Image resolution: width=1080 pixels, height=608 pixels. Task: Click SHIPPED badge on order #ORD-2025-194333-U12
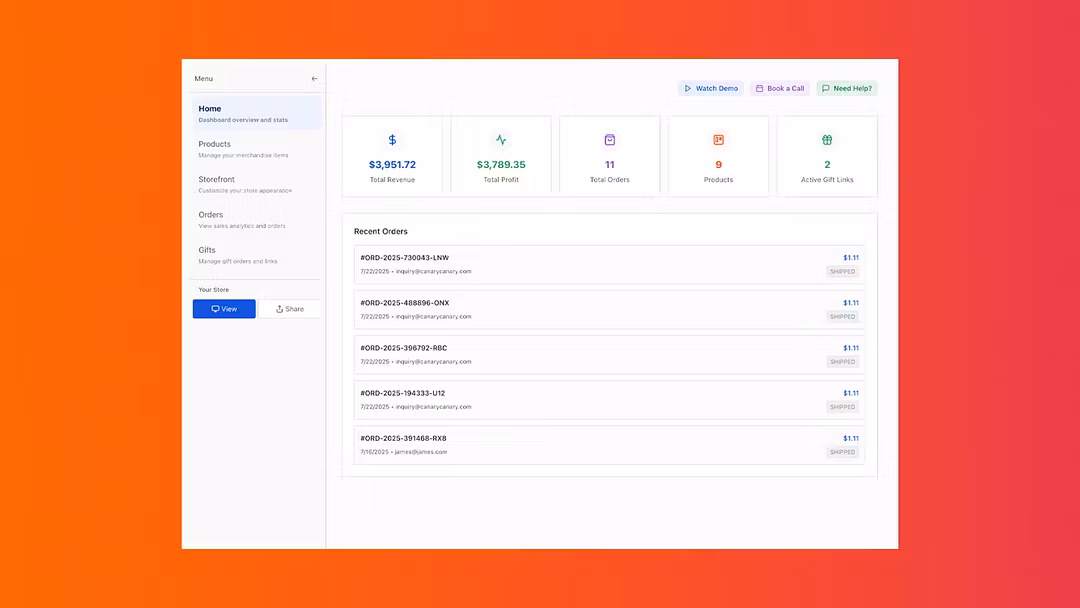[x=842, y=407]
